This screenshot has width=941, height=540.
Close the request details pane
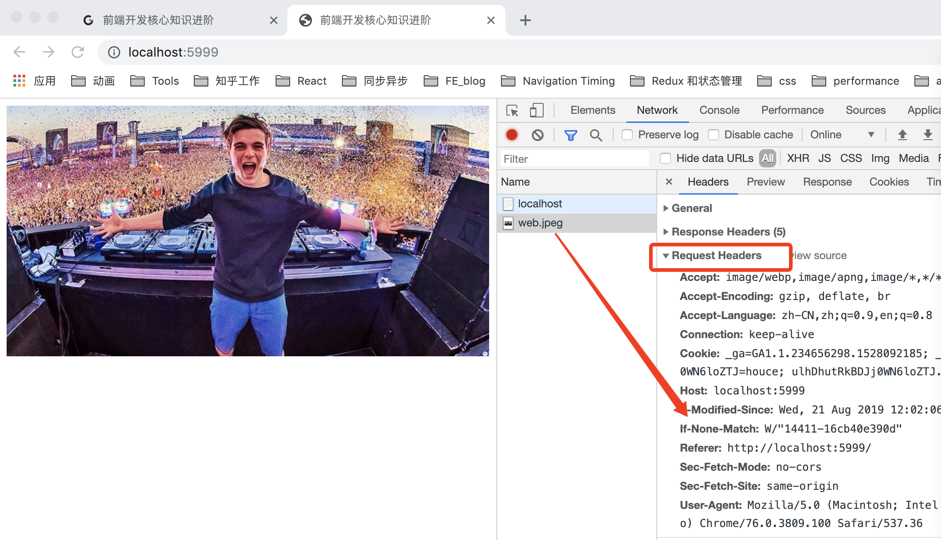tap(669, 182)
